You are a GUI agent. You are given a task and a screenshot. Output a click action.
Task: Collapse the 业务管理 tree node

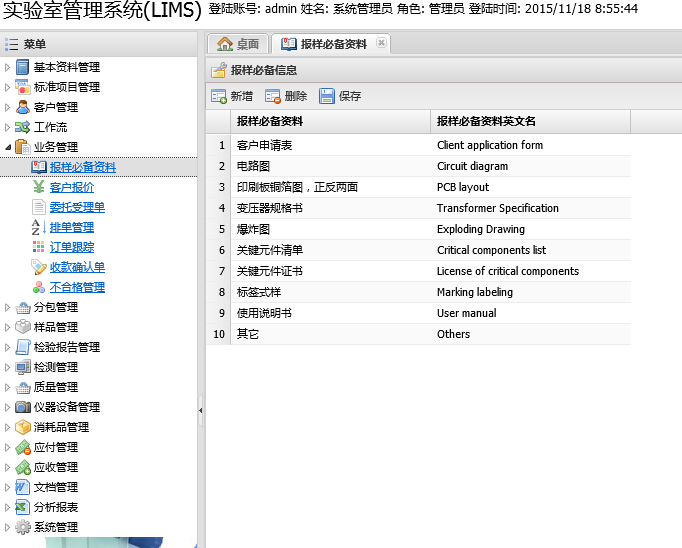[8, 147]
